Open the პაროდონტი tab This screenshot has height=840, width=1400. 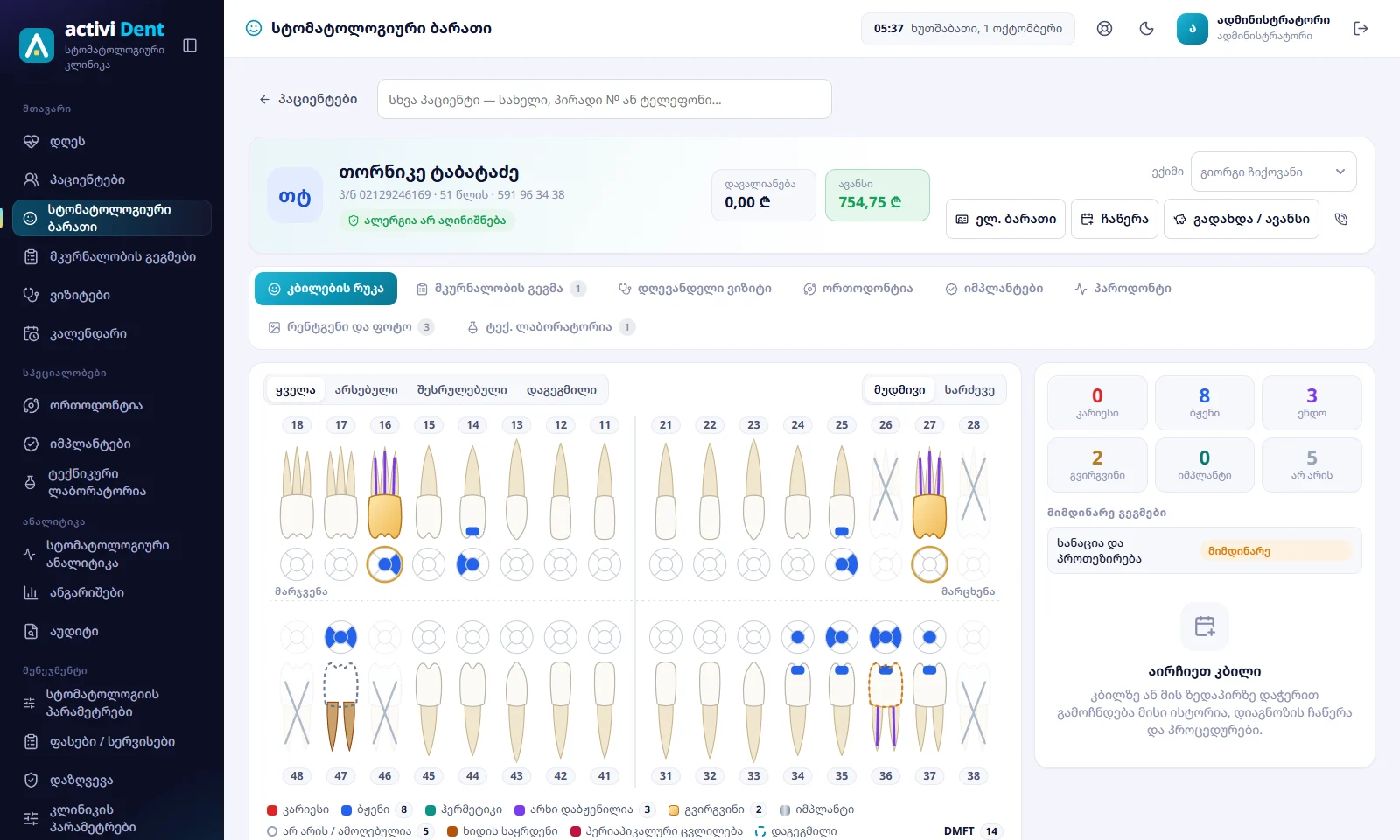point(1123,289)
